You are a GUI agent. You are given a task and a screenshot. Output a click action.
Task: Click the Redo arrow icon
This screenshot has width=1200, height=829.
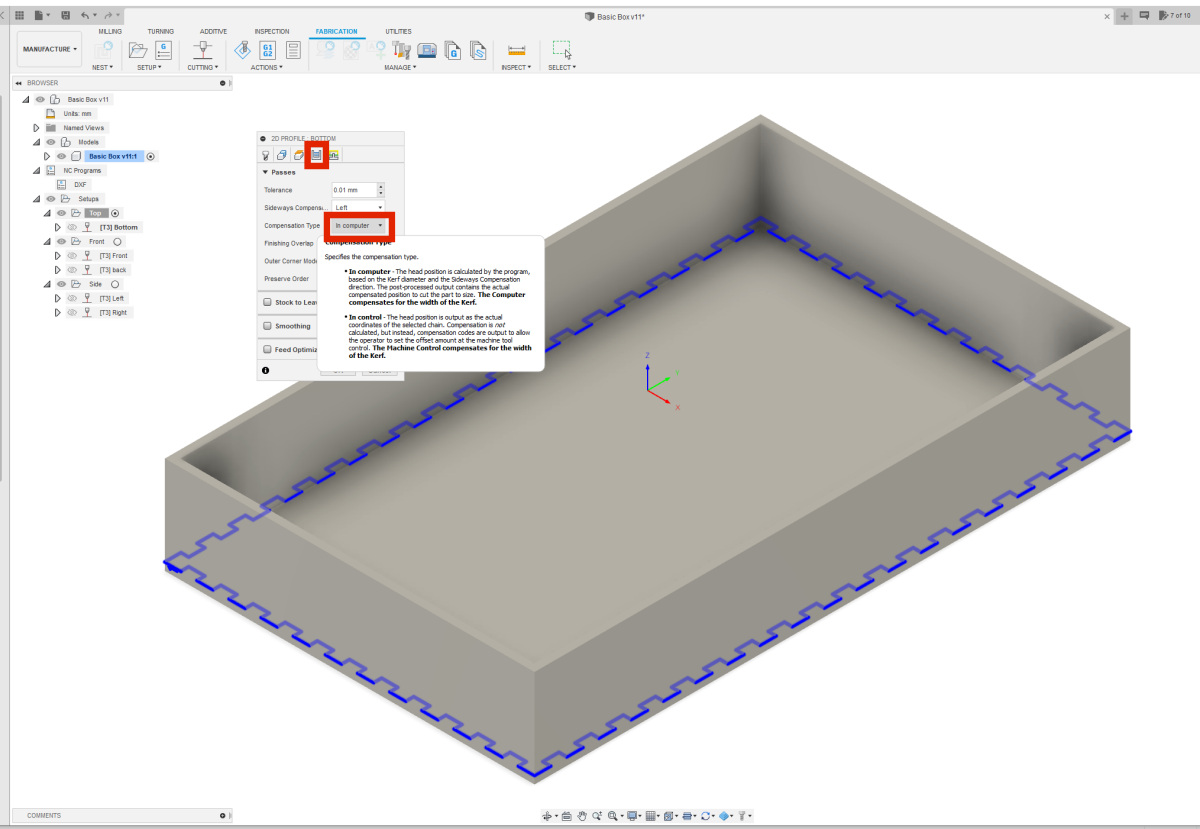(108, 16)
